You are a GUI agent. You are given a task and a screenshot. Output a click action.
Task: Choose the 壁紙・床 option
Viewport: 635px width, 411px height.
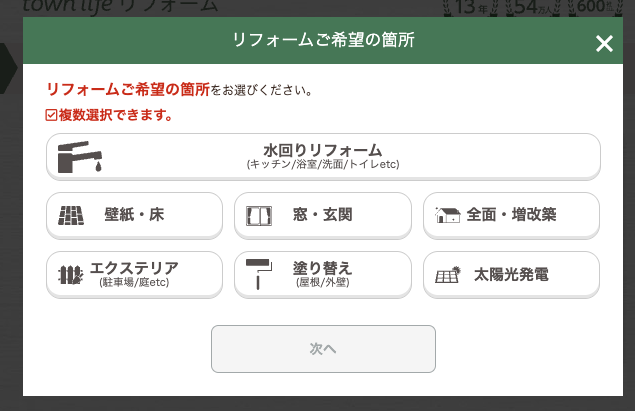(134, 215)
